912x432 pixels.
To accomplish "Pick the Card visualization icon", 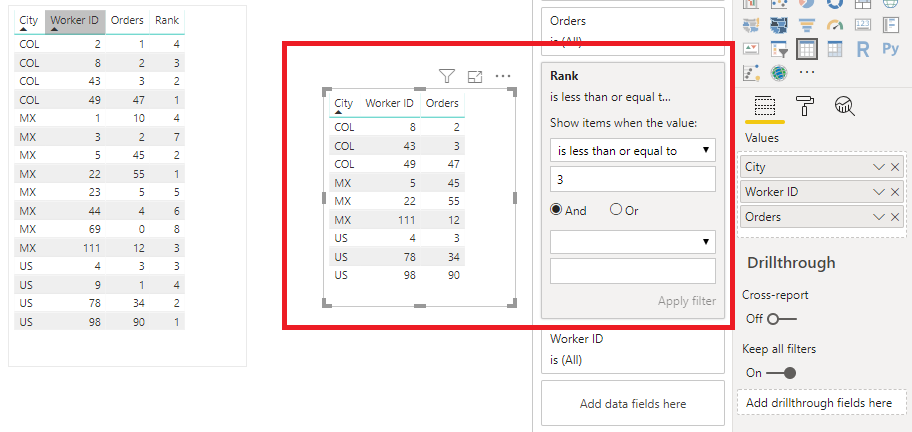I will 863,25.
